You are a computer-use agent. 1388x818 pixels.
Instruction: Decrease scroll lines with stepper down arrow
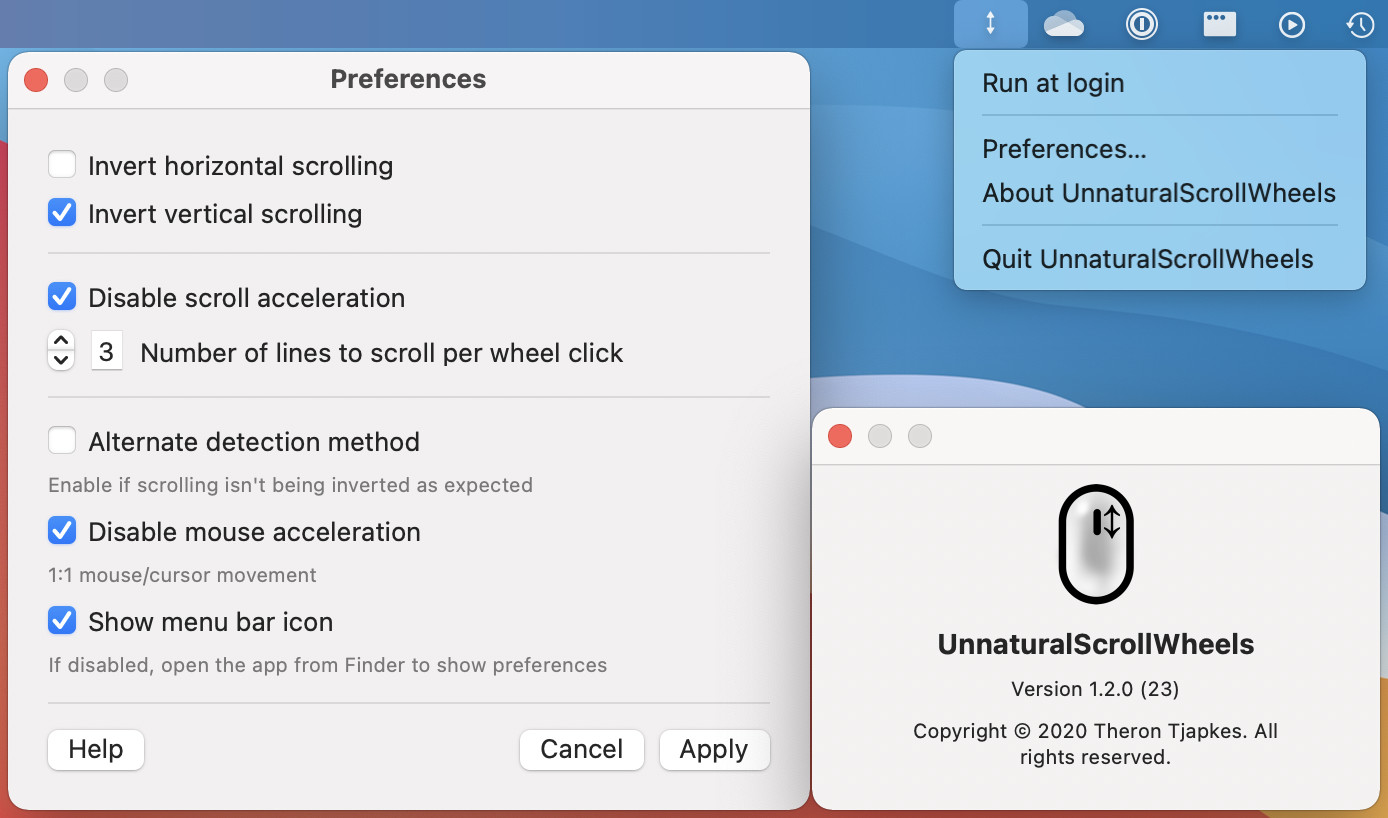61,360
